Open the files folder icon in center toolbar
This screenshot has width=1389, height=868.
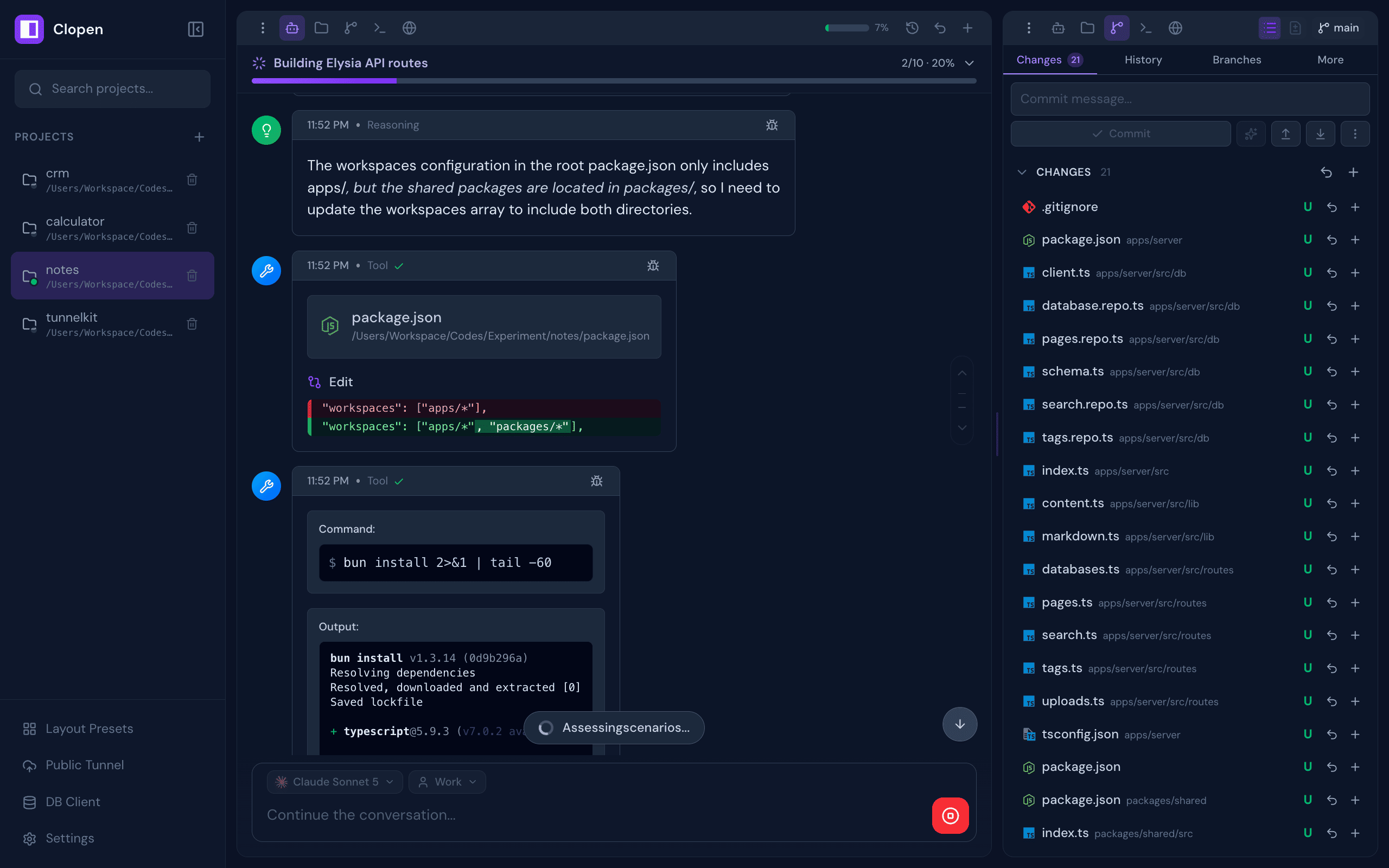[321, 28]
